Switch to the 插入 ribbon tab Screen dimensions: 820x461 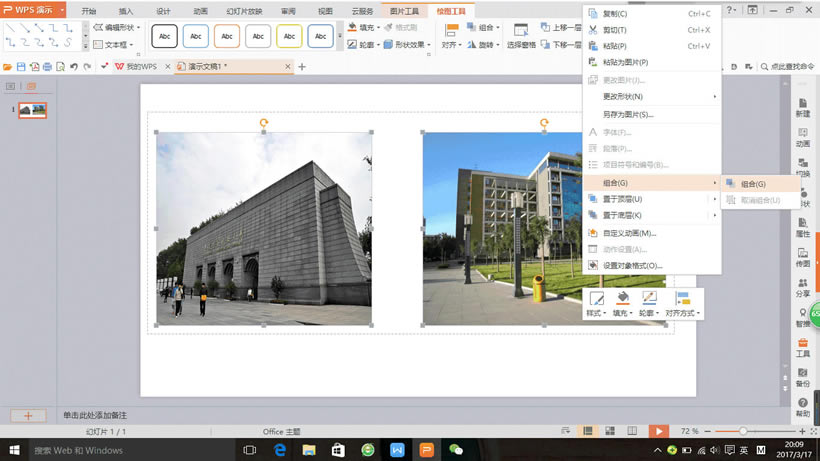point(126,11)
